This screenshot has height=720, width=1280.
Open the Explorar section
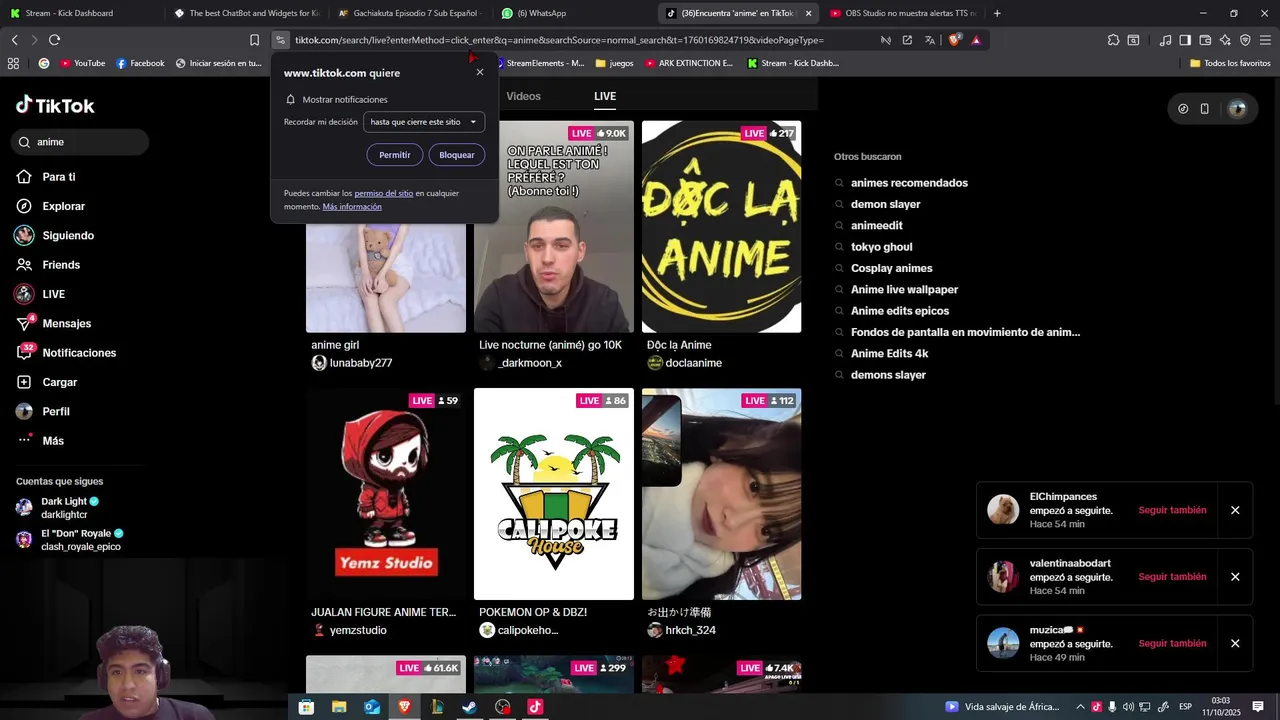tap(50, 206)
